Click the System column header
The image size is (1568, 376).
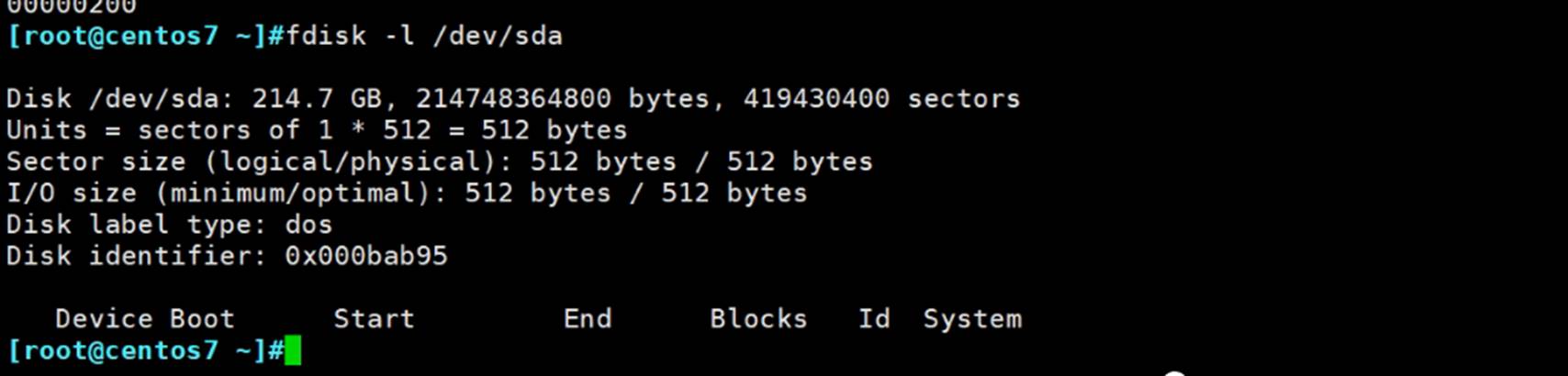tap(972, 318)
